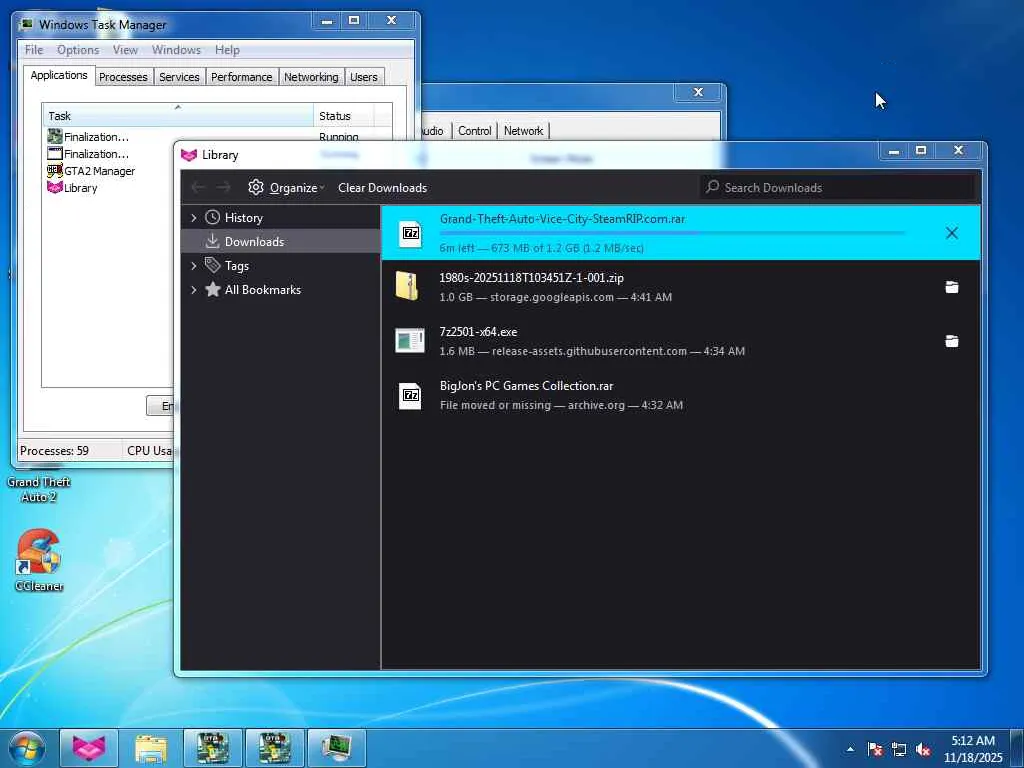Click the Action Center flag tray icon
Image resolution: width=1024 pixels, height=768 pixels.
pos(875,750)
